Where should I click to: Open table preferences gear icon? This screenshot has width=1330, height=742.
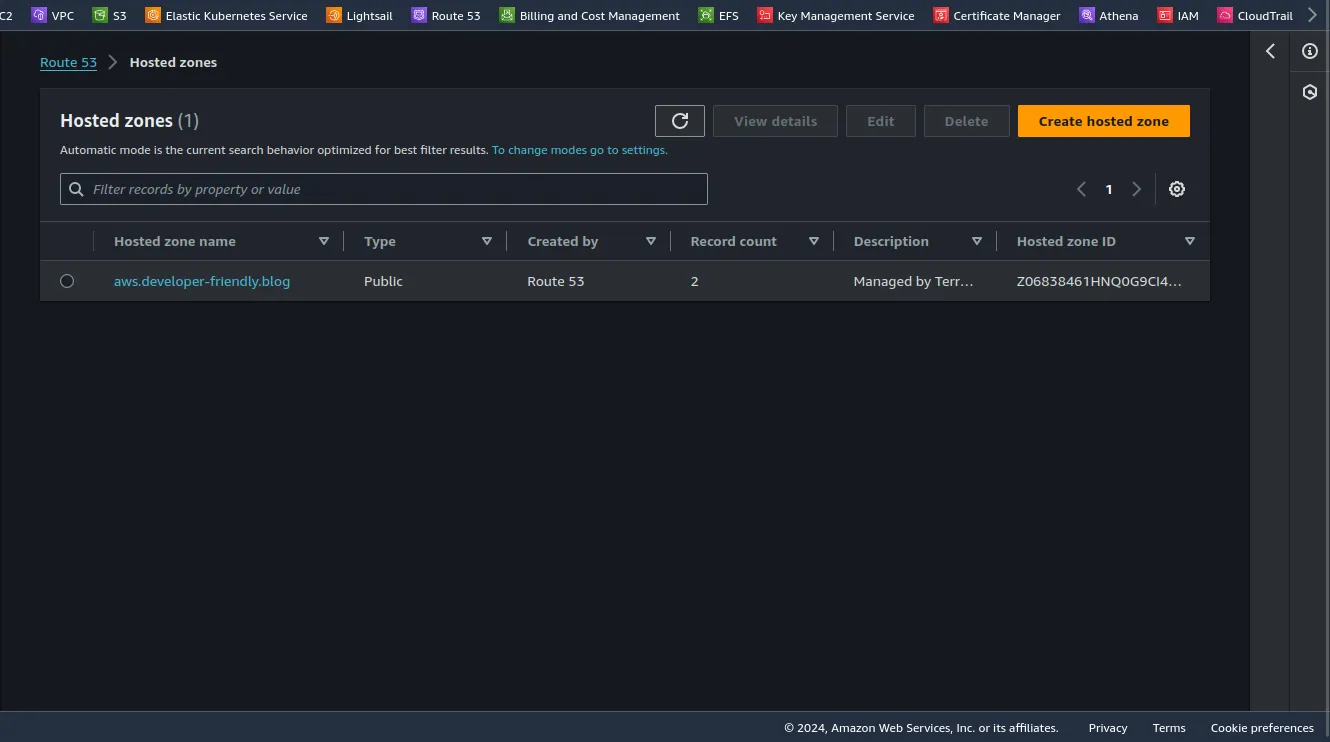point(1177,189)
